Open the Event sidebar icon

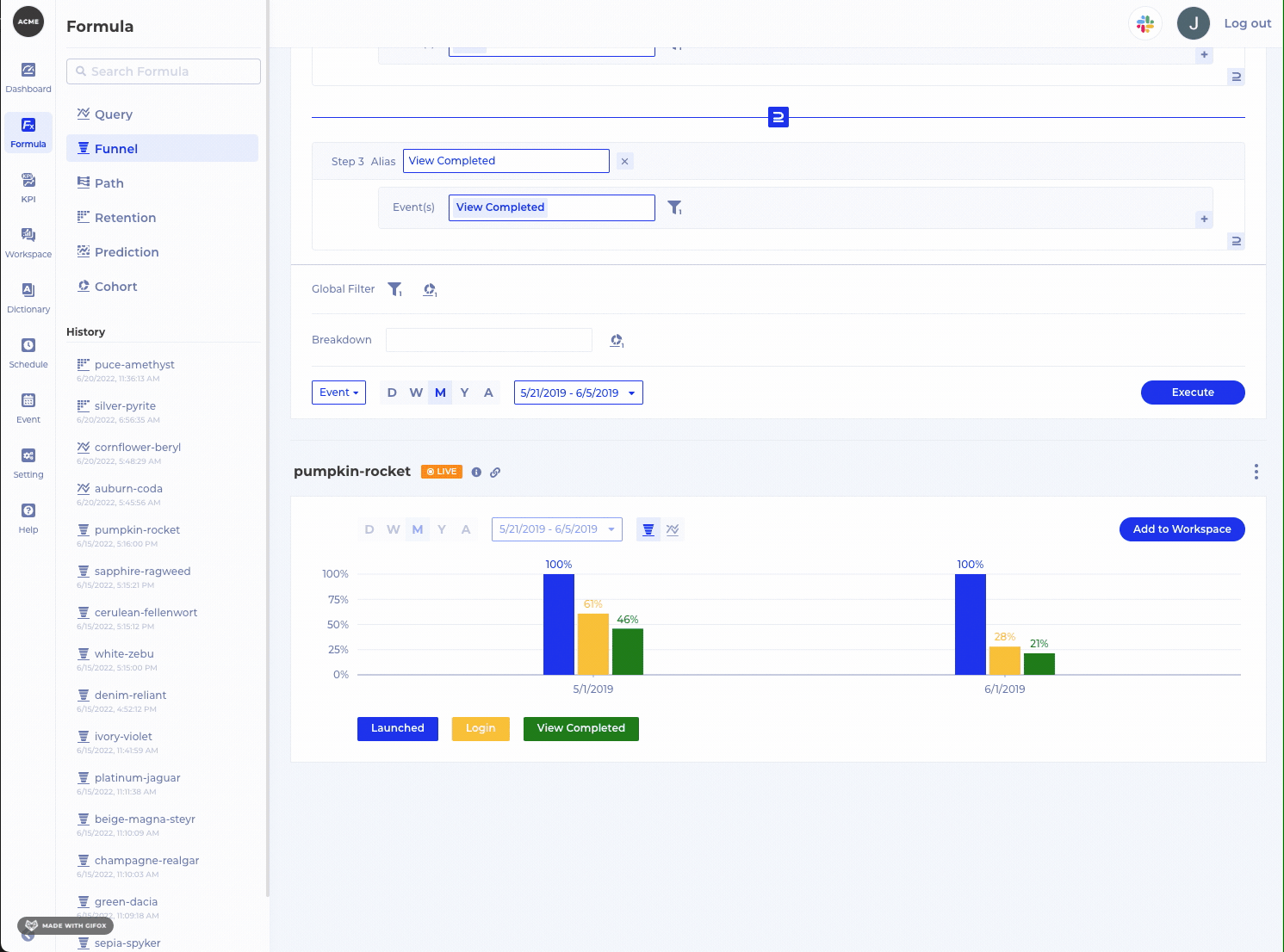click(x=28, y=408)
